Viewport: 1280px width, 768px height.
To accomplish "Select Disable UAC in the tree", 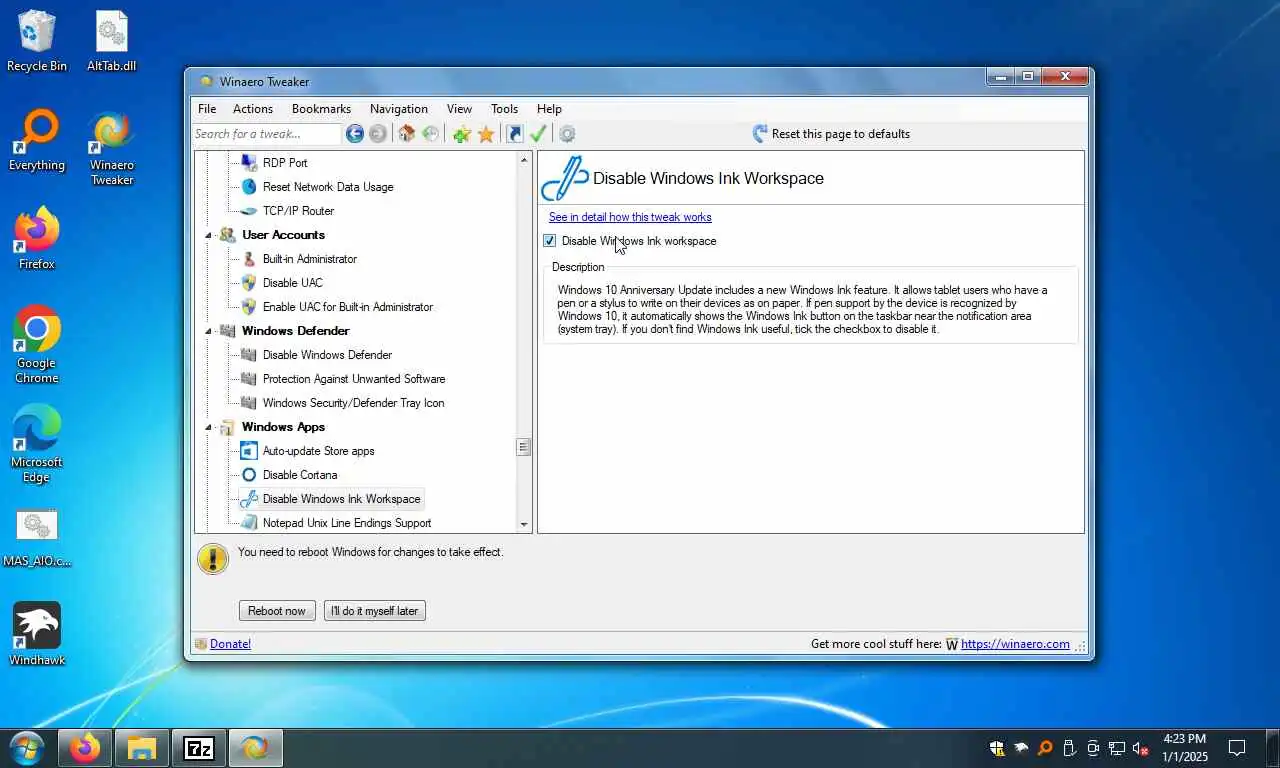I will click(292, 283).
